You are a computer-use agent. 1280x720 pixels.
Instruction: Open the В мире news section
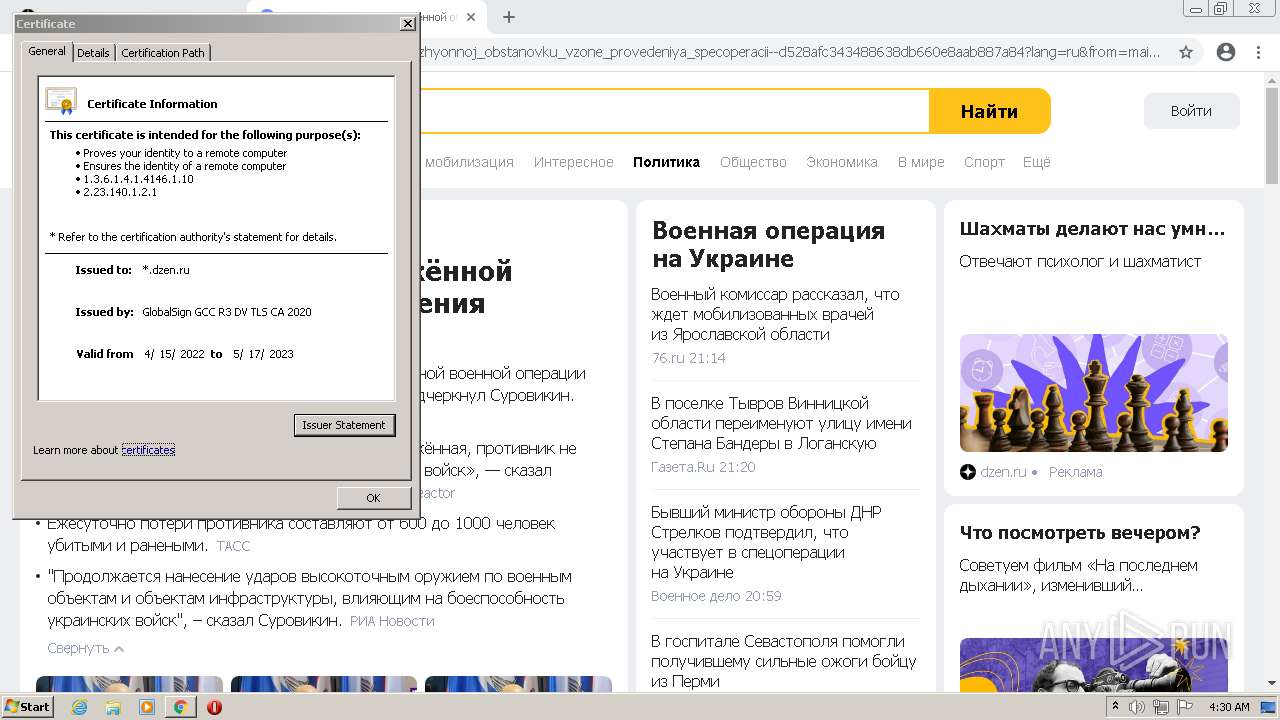pos(921,162)
